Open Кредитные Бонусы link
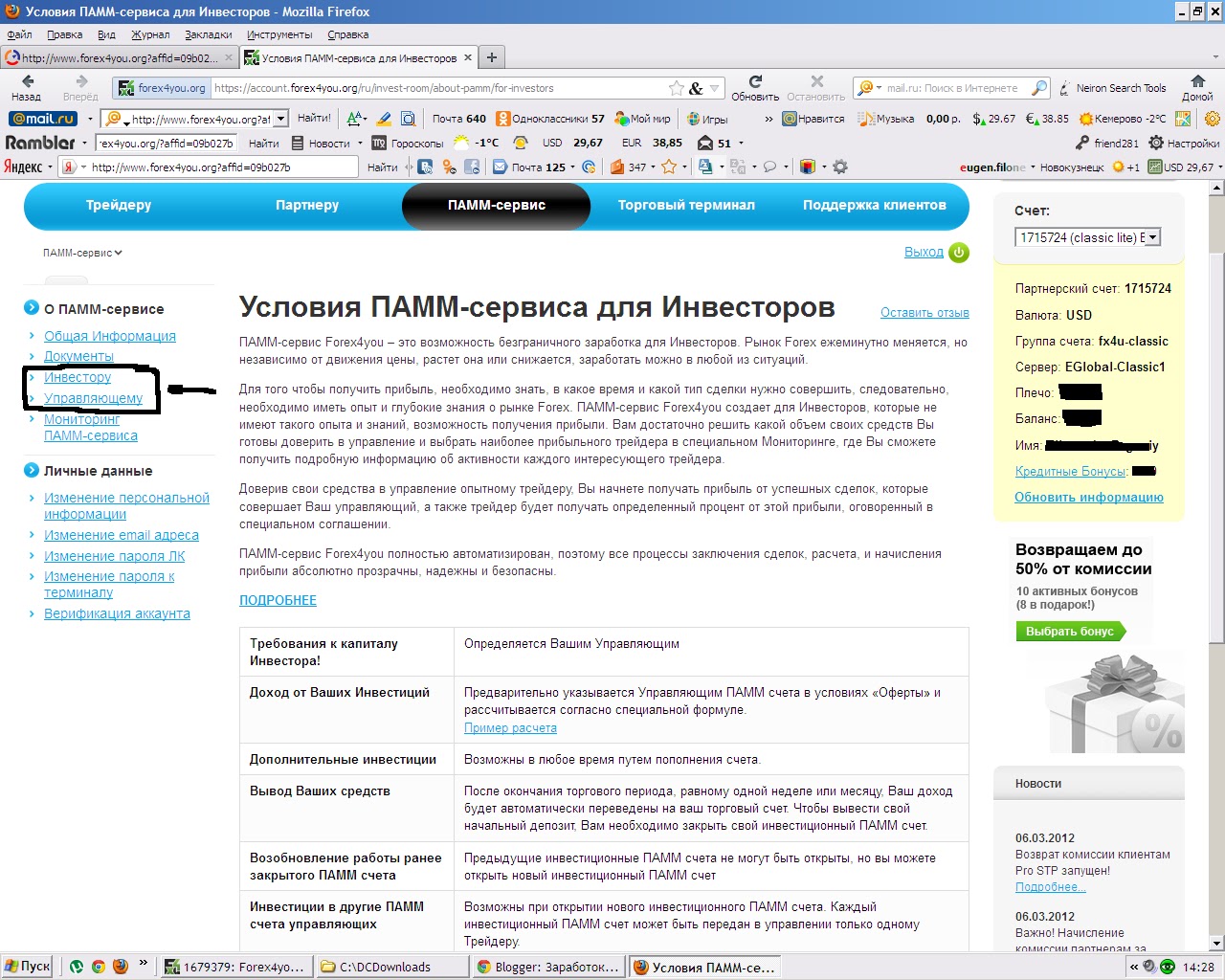 click(1072, 471)
